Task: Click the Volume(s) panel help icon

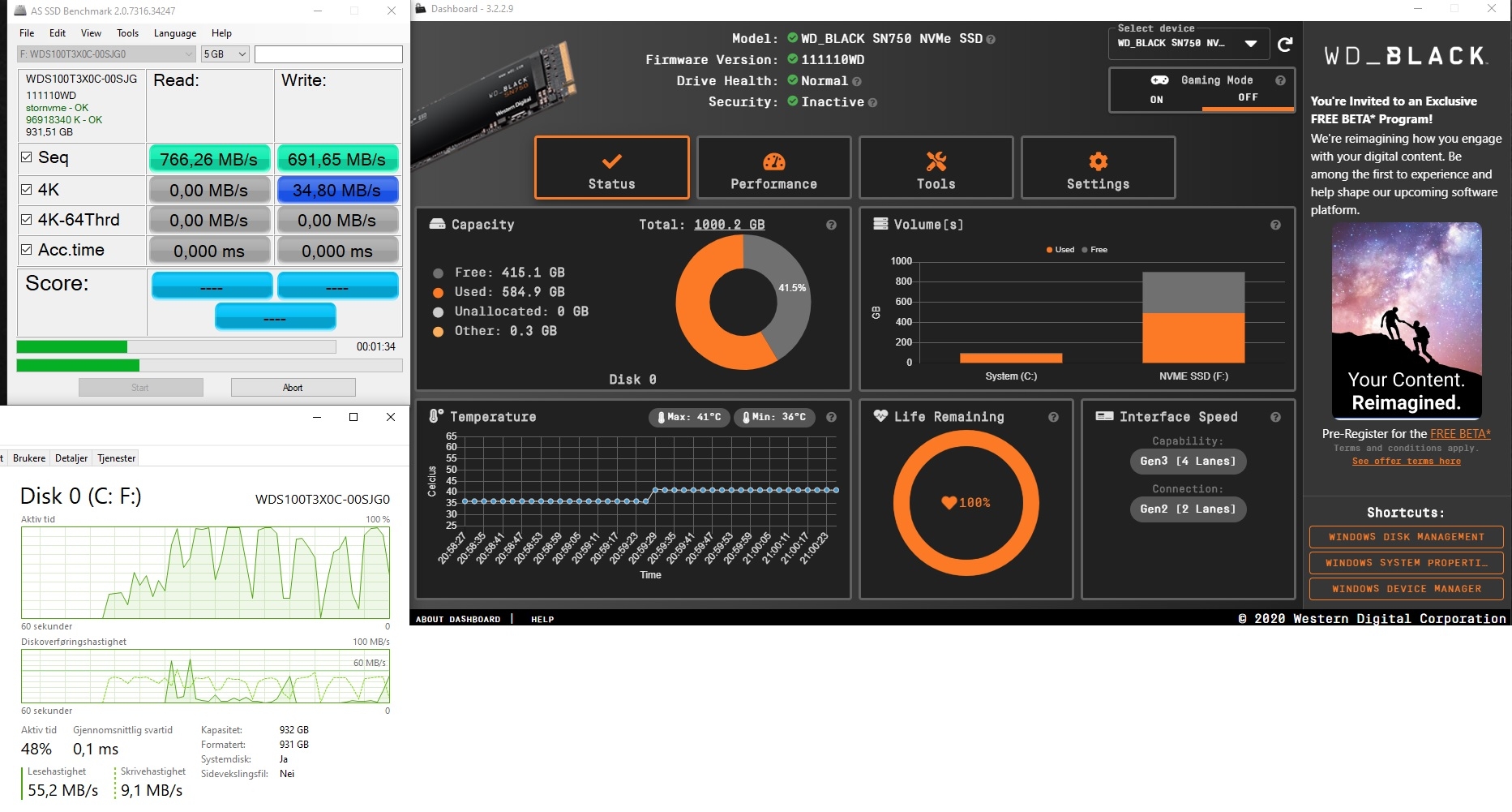Action: tap(1275, 225)
